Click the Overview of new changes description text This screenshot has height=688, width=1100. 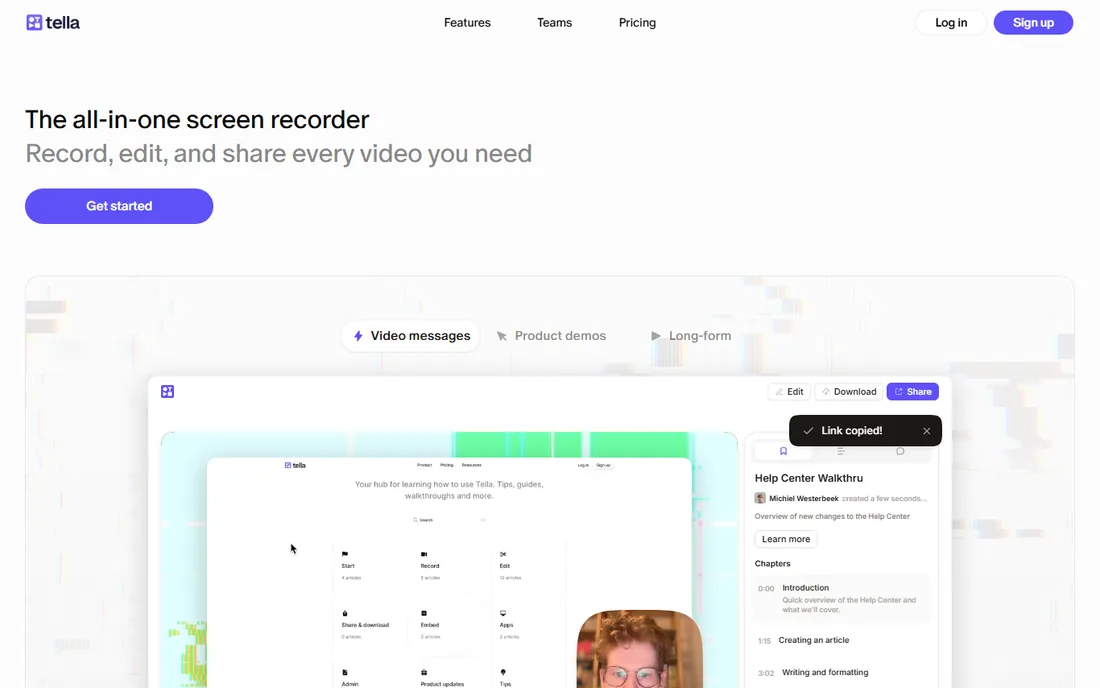coord(832,516)
